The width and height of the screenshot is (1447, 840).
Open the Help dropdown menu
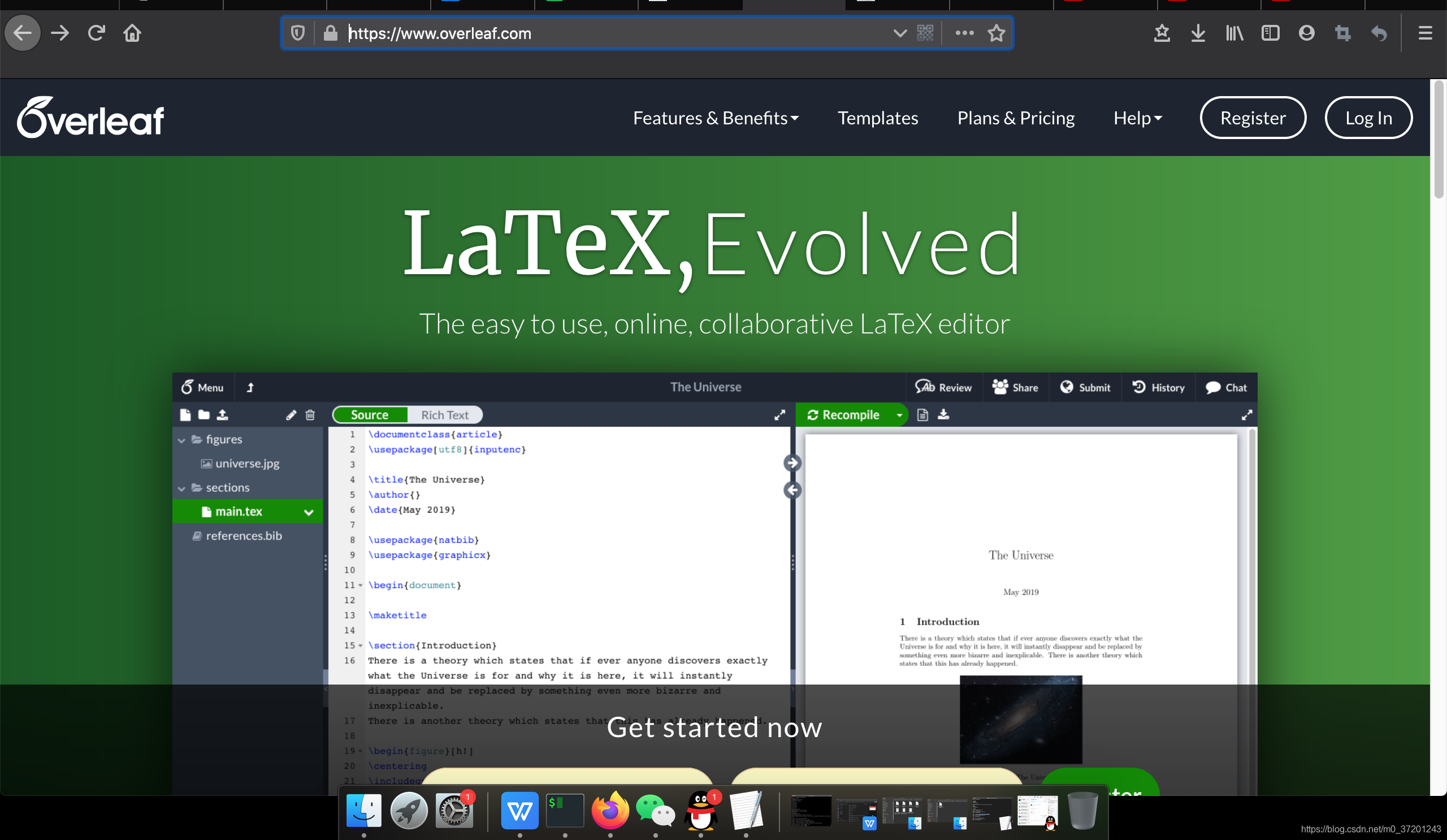tap(1137, 118)
